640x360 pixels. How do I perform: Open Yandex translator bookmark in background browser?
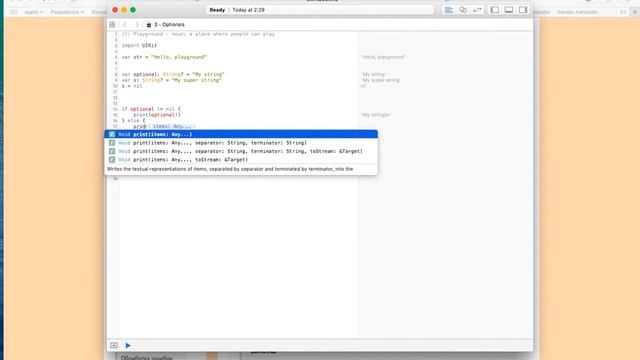click(x=578, y=12)
